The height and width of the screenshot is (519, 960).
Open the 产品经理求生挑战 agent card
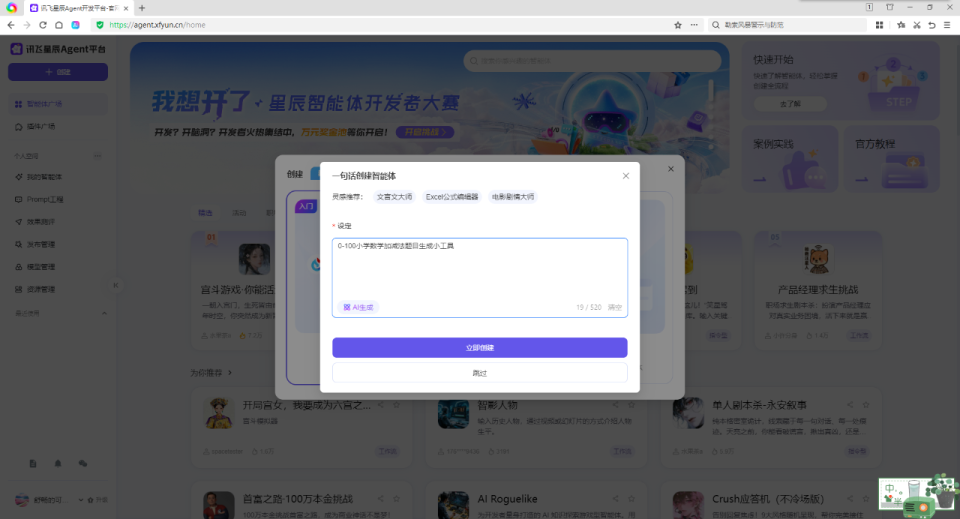click(x=817, y=288)
